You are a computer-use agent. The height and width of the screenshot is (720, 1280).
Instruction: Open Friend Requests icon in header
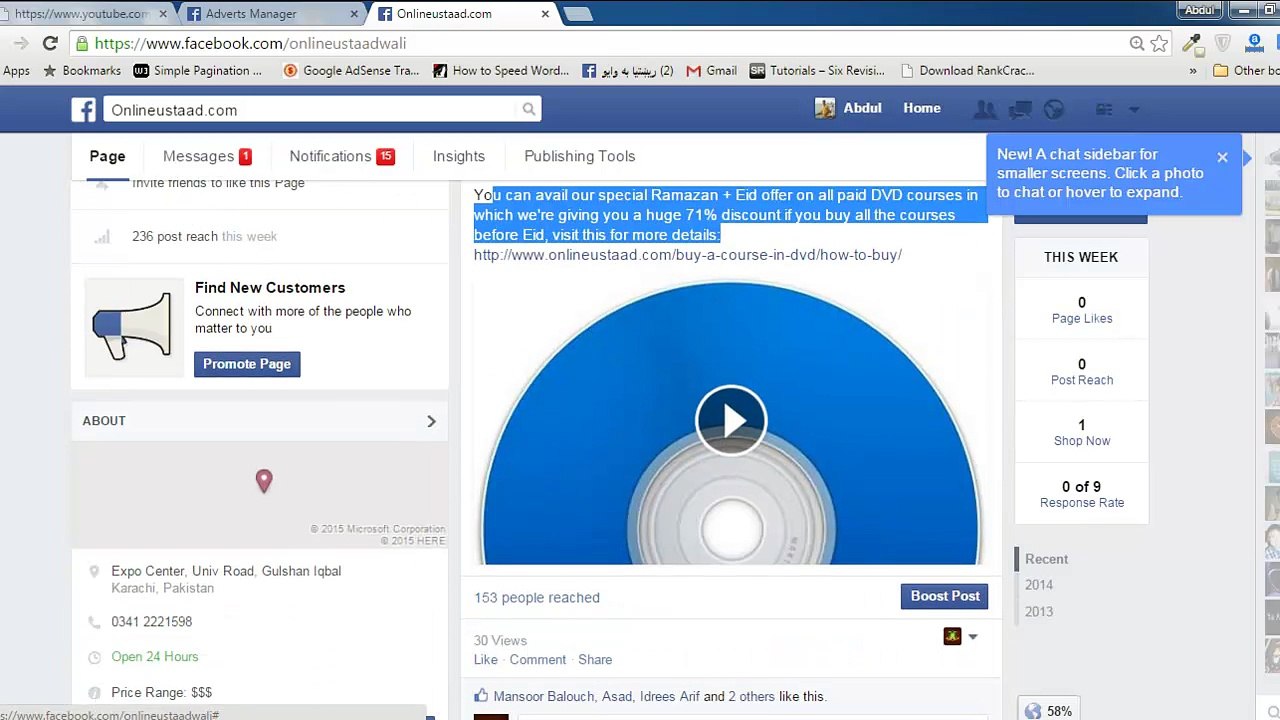[x=985, y=109]
